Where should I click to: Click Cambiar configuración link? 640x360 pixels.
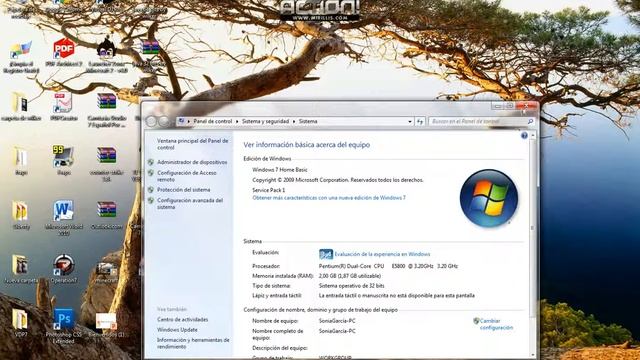[x=496, y=324]
